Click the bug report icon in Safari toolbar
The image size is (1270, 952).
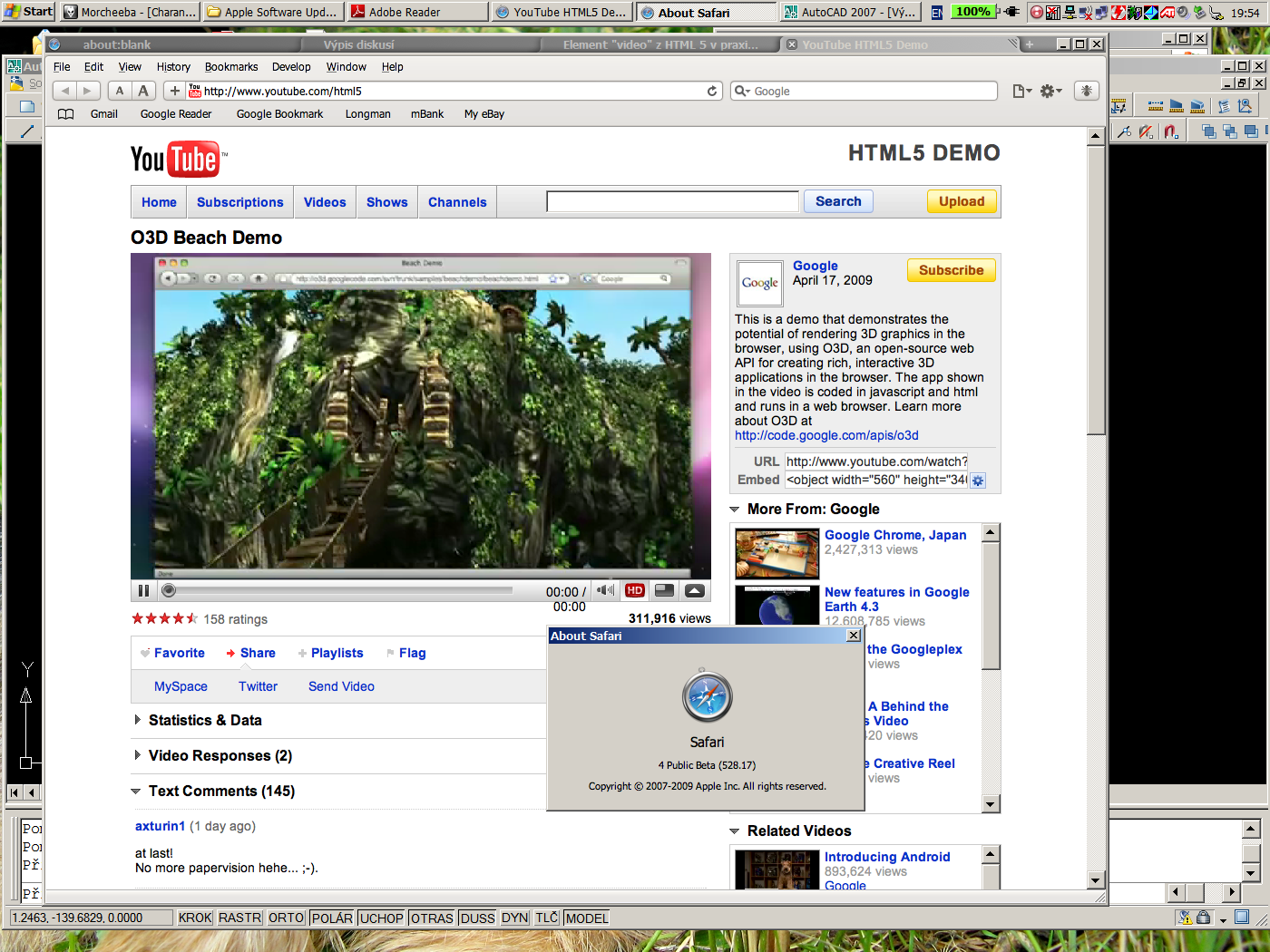pyautogui.click(x=1087, y=91)
